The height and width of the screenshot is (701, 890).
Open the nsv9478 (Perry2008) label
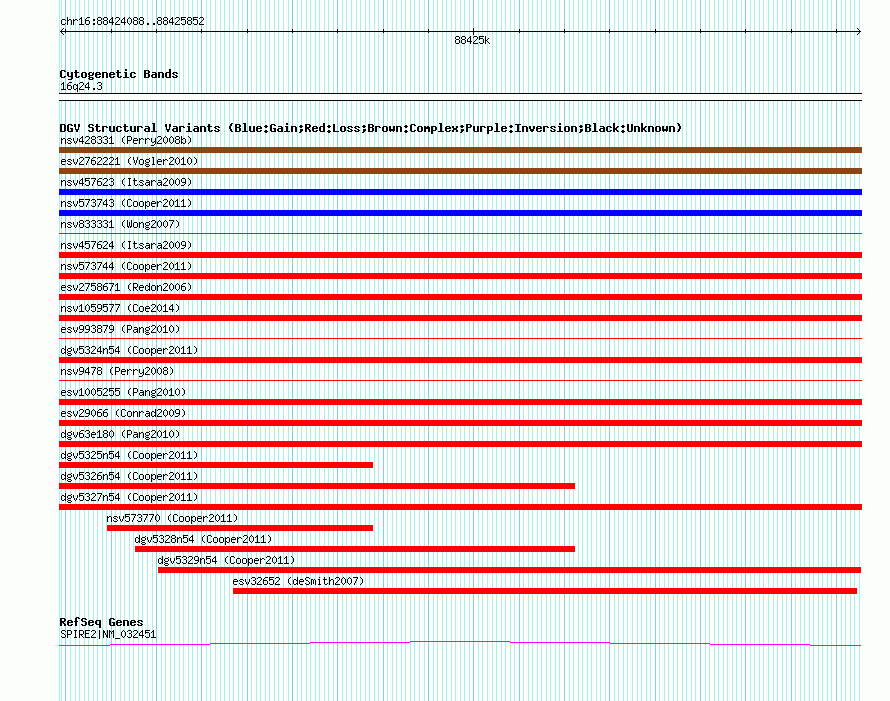pos(117,371)
